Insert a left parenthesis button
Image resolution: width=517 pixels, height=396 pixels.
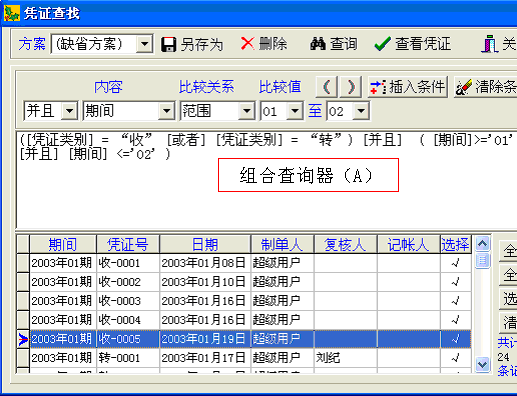click(x=327, y=87)
